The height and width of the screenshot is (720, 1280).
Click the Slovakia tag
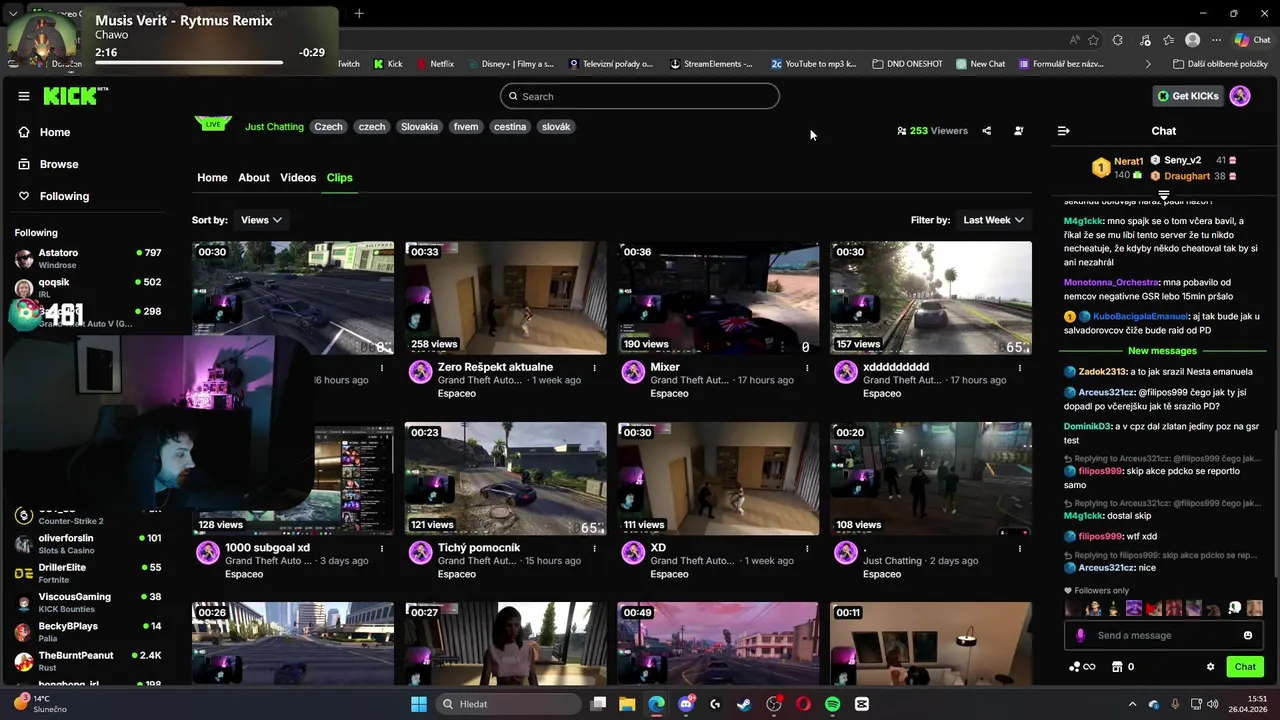pyautogui.click(x=419, y=127)
